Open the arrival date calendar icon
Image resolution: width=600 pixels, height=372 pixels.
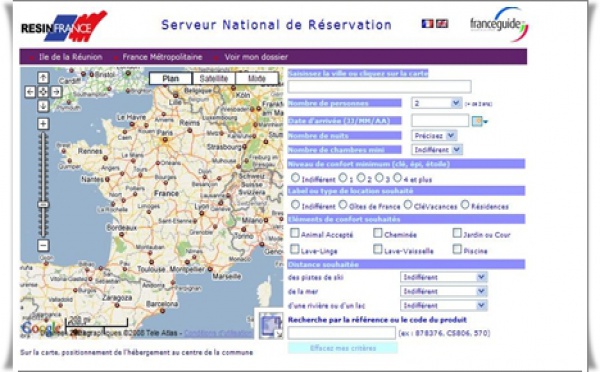pyautogui.click(x=477, y=121)
